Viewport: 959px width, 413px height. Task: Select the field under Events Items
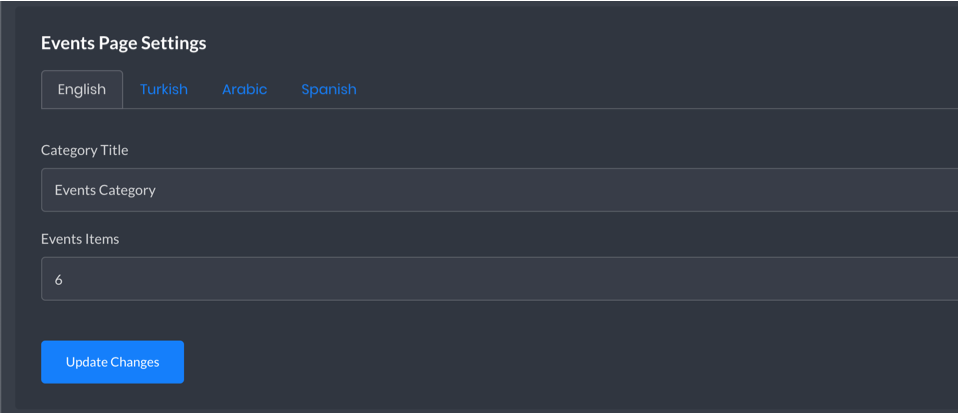point(499,279)
